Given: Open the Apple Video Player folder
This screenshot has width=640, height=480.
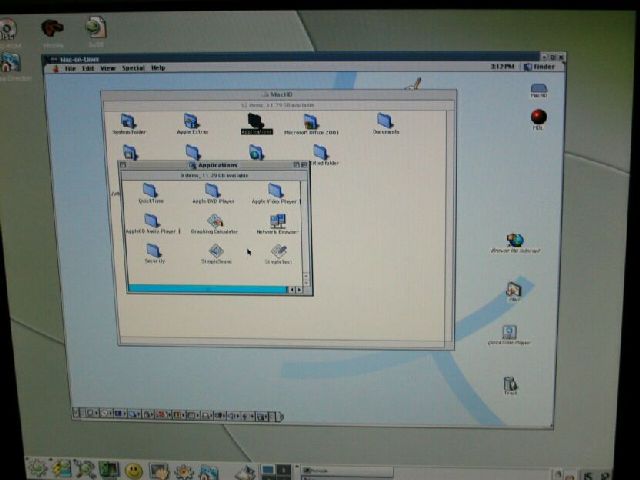Looking at the screenshot, I should click(x=276, y=191).
